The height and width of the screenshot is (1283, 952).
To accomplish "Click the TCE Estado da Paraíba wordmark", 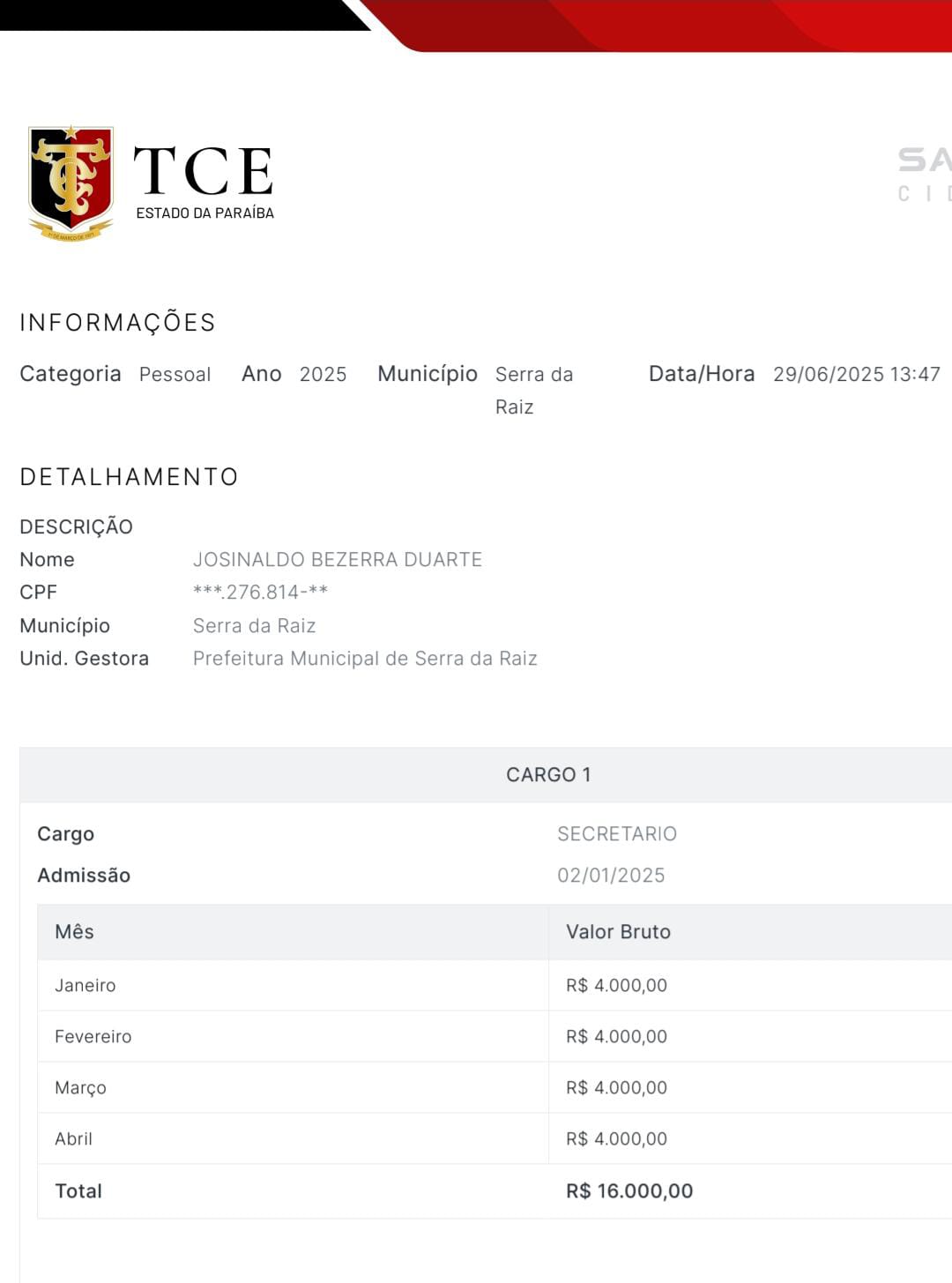I will pyautogui.click(x=204, y=182).
